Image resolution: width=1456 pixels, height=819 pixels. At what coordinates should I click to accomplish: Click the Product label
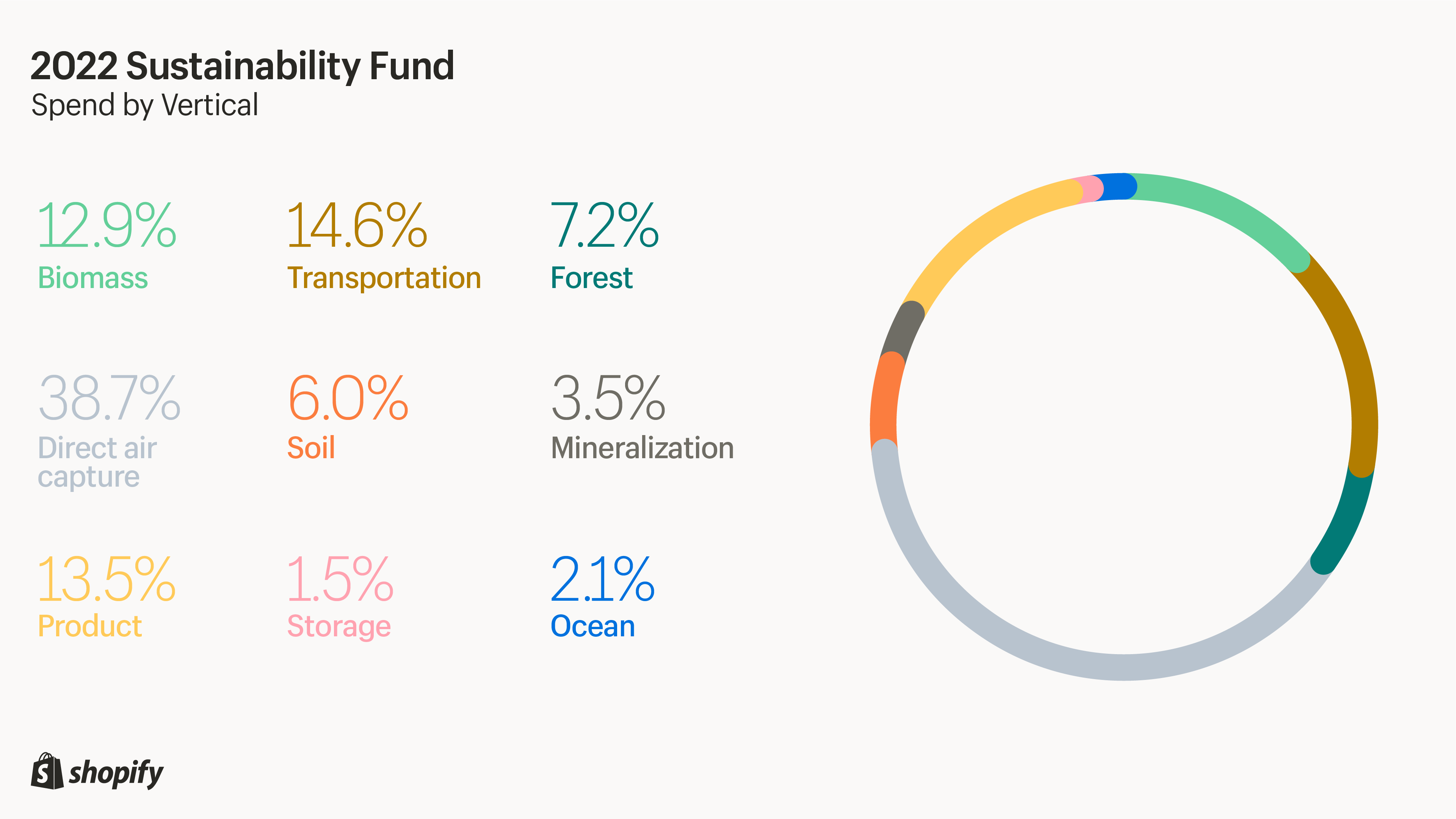[90, 626]
